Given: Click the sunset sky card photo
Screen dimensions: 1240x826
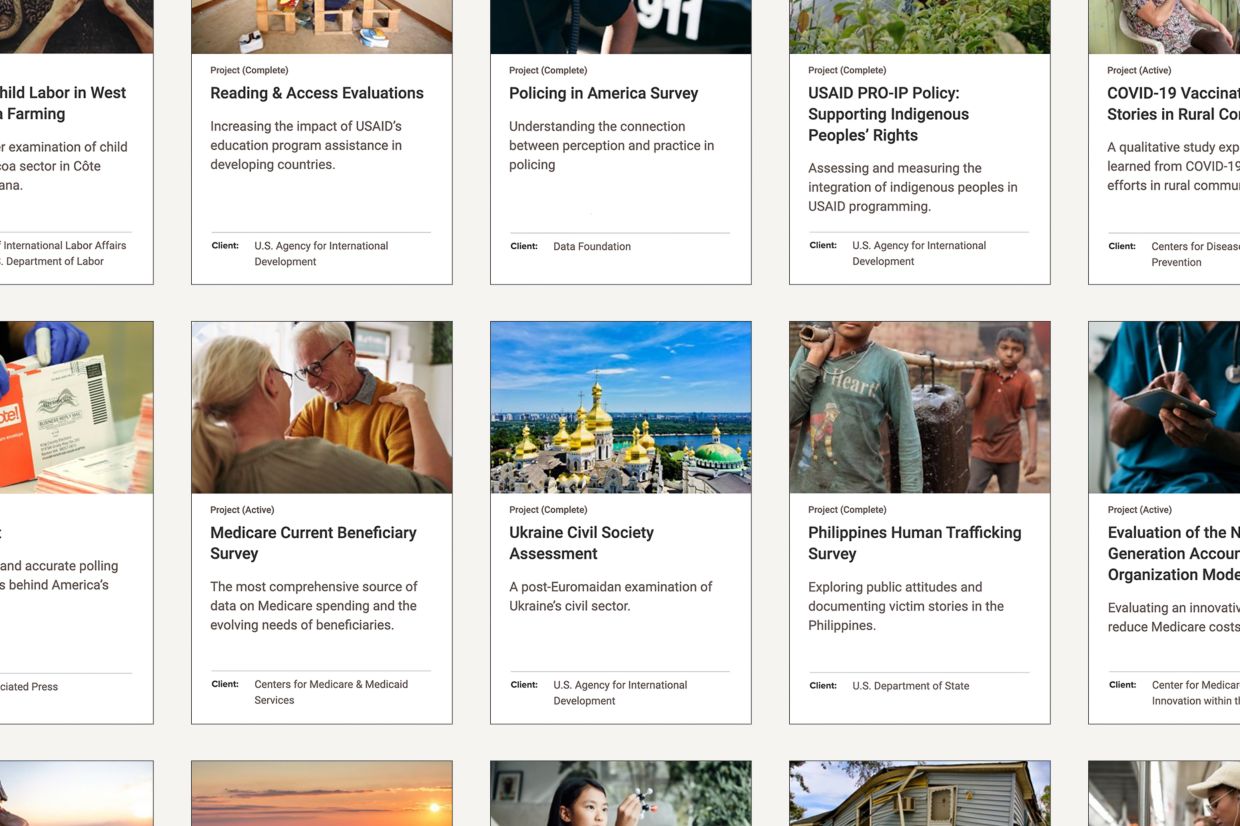Looking at the screenshot, I should (322, 794).
